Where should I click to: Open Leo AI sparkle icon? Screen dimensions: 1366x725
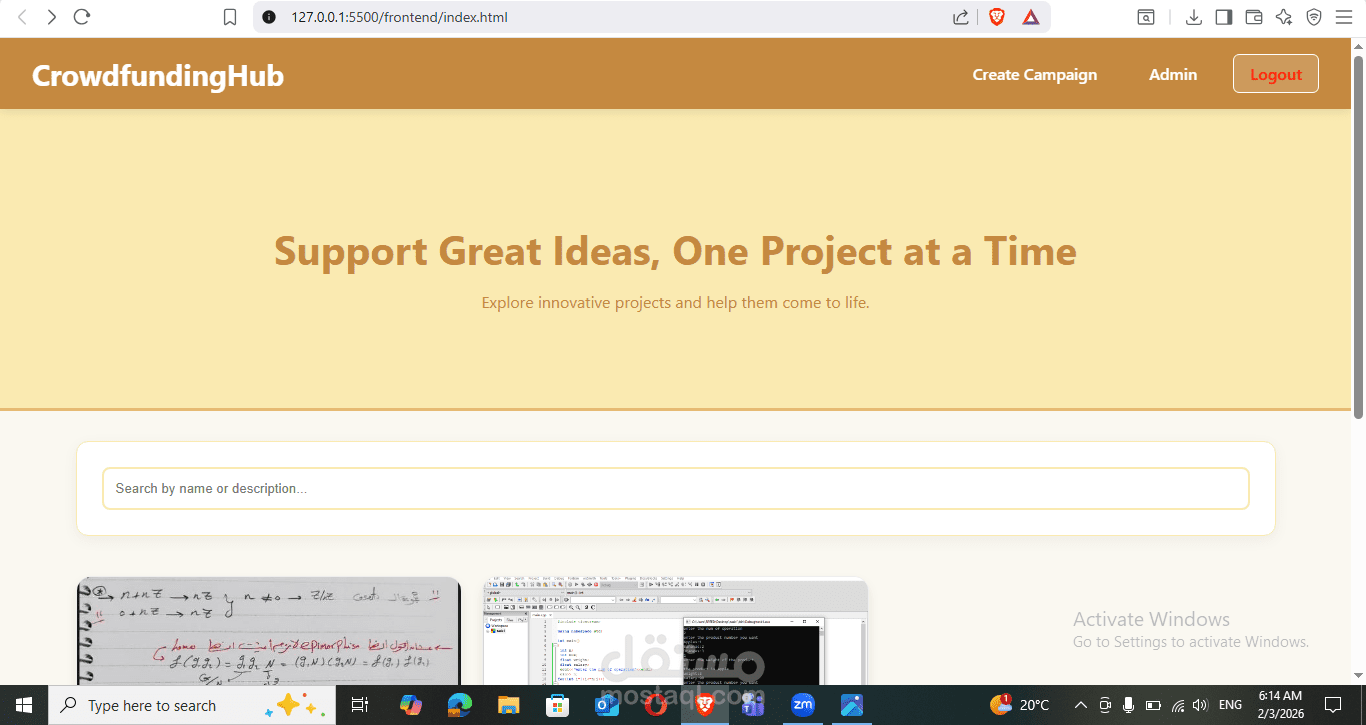pos(1284,17)
